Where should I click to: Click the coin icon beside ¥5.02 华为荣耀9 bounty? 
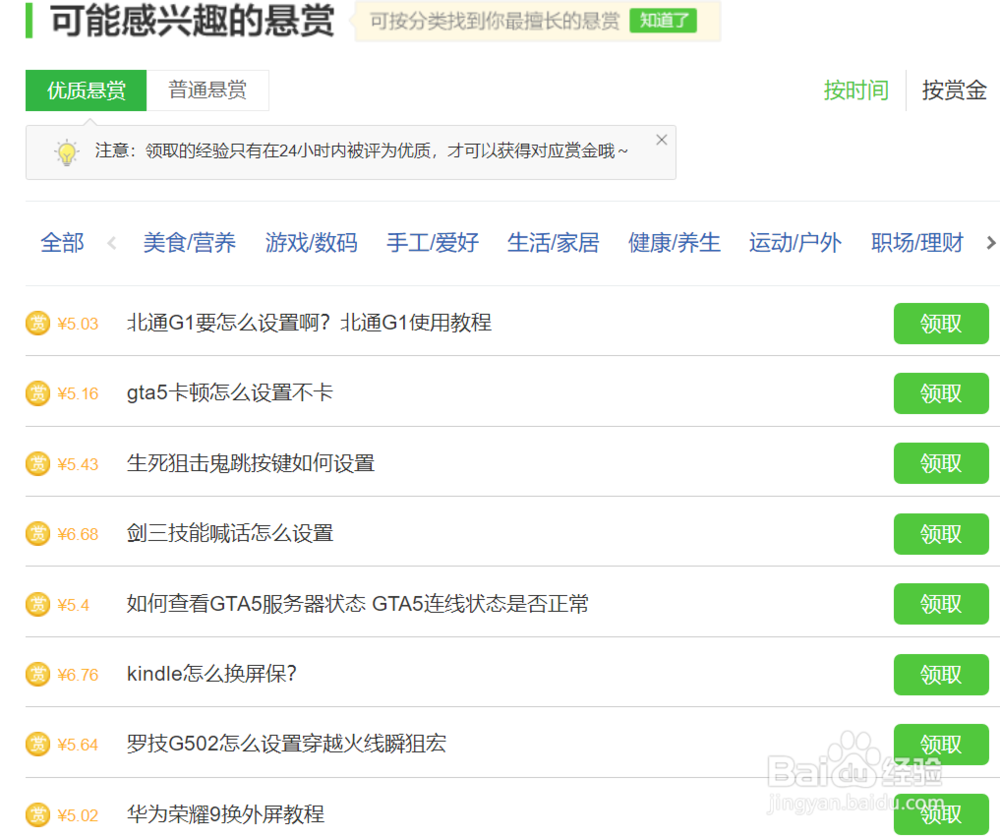[38, 815]
